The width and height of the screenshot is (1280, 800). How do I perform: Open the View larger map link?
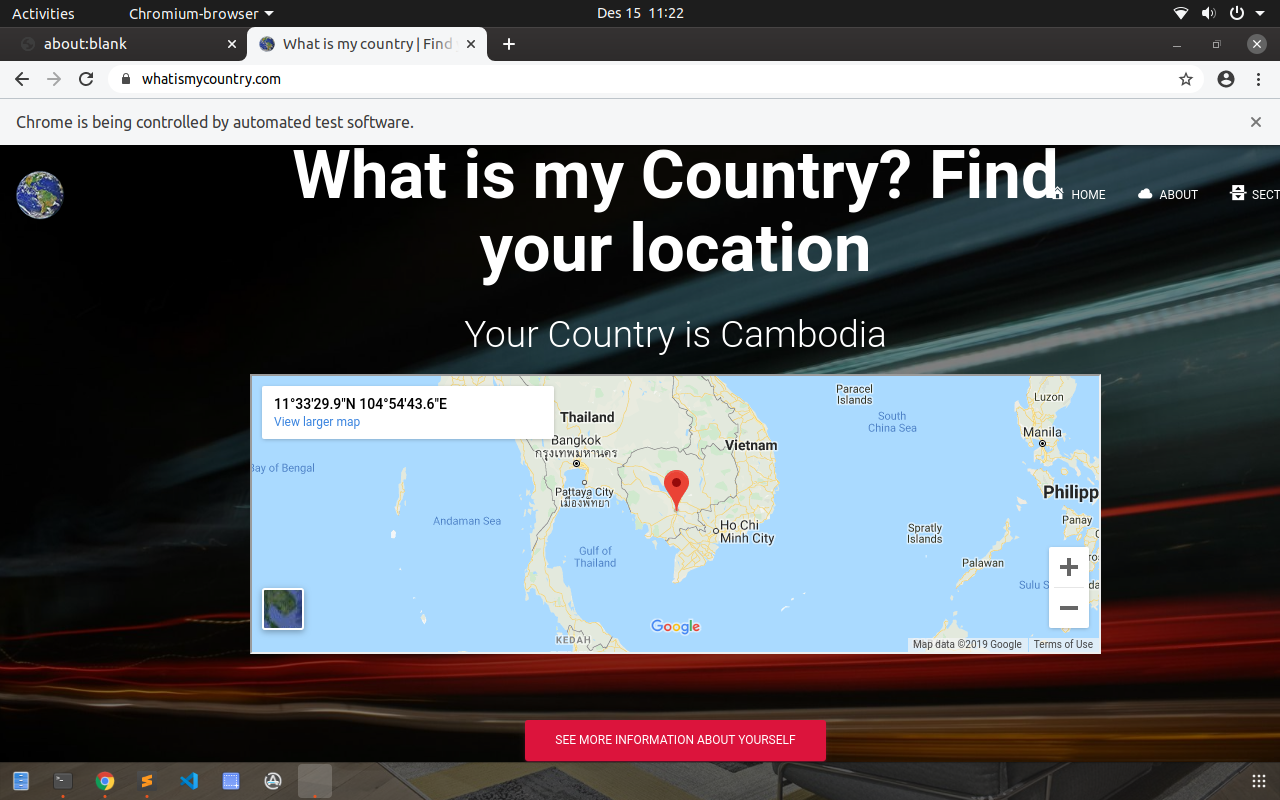click(x=317, y=422)
